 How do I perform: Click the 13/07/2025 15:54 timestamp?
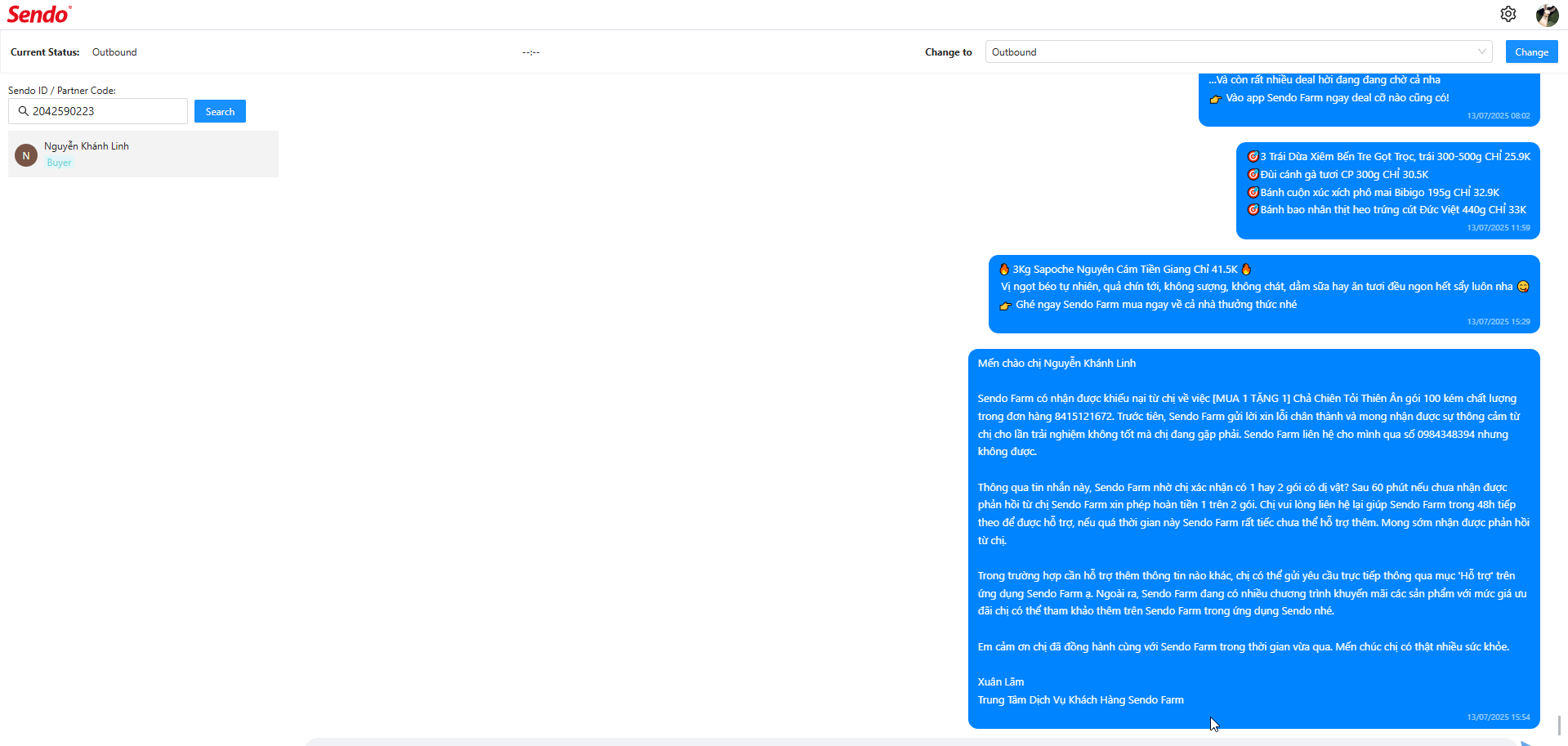[1499, 717]
